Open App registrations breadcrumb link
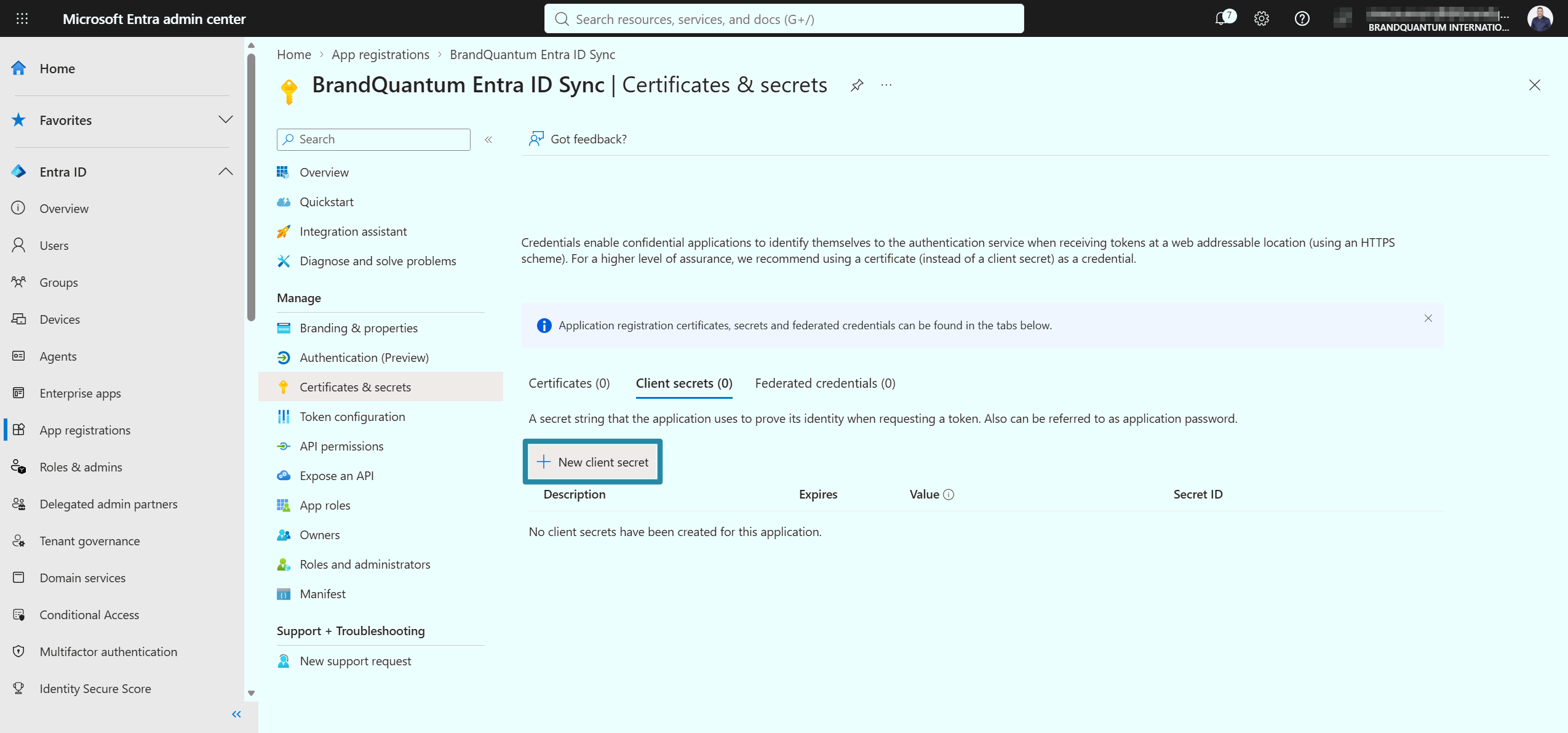Image resolution: width=1568 pixels, height=733 pixels. 380,54
